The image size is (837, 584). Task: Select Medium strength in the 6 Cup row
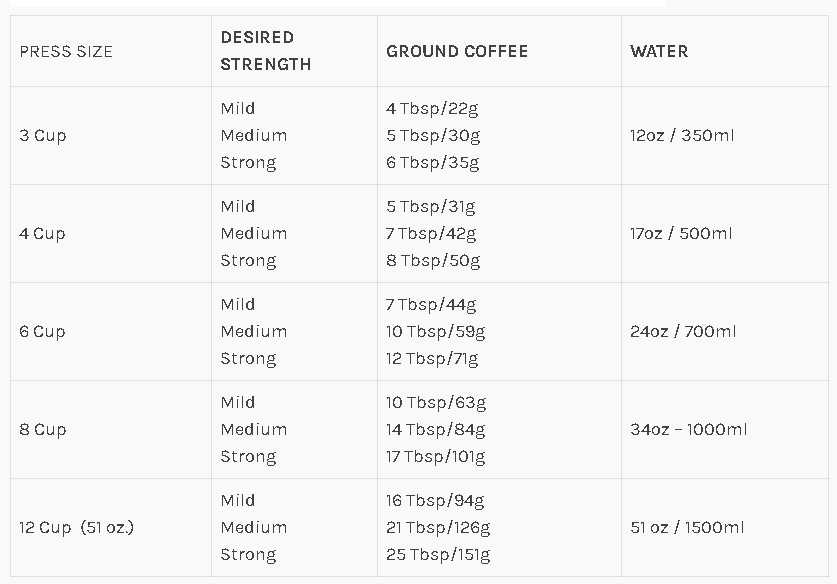[x=254, y=332]
